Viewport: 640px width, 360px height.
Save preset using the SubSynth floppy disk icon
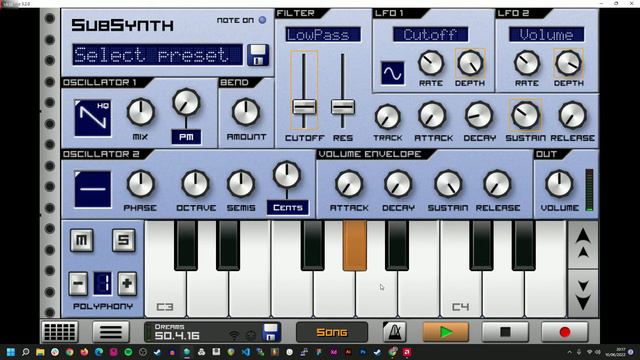[x=258, y=55]
